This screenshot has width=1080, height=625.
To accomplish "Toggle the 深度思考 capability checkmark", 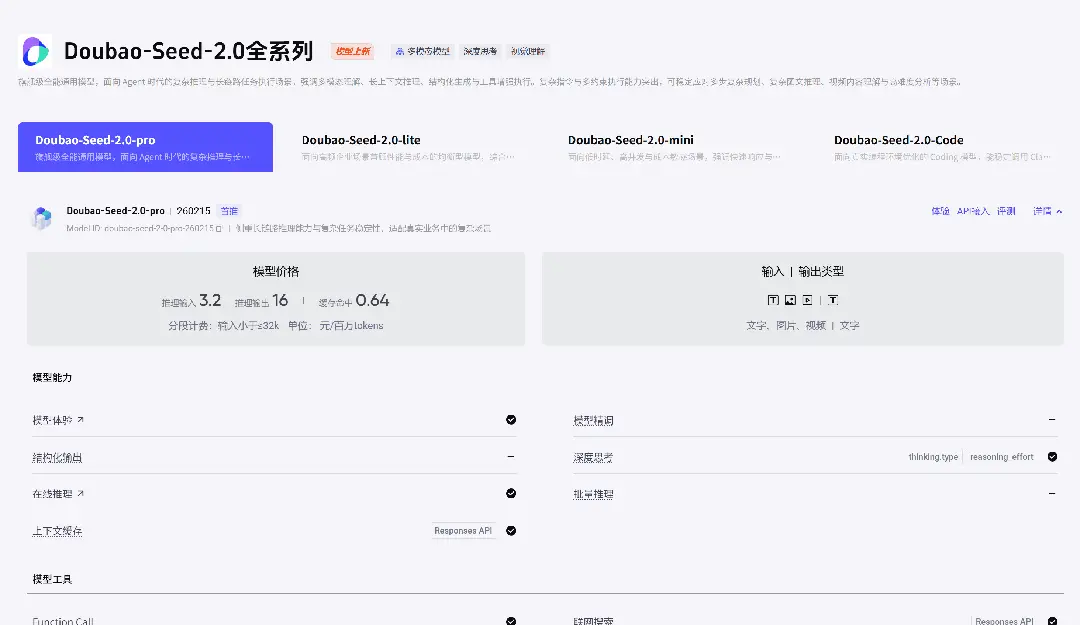I will [x=1054, y=456].
